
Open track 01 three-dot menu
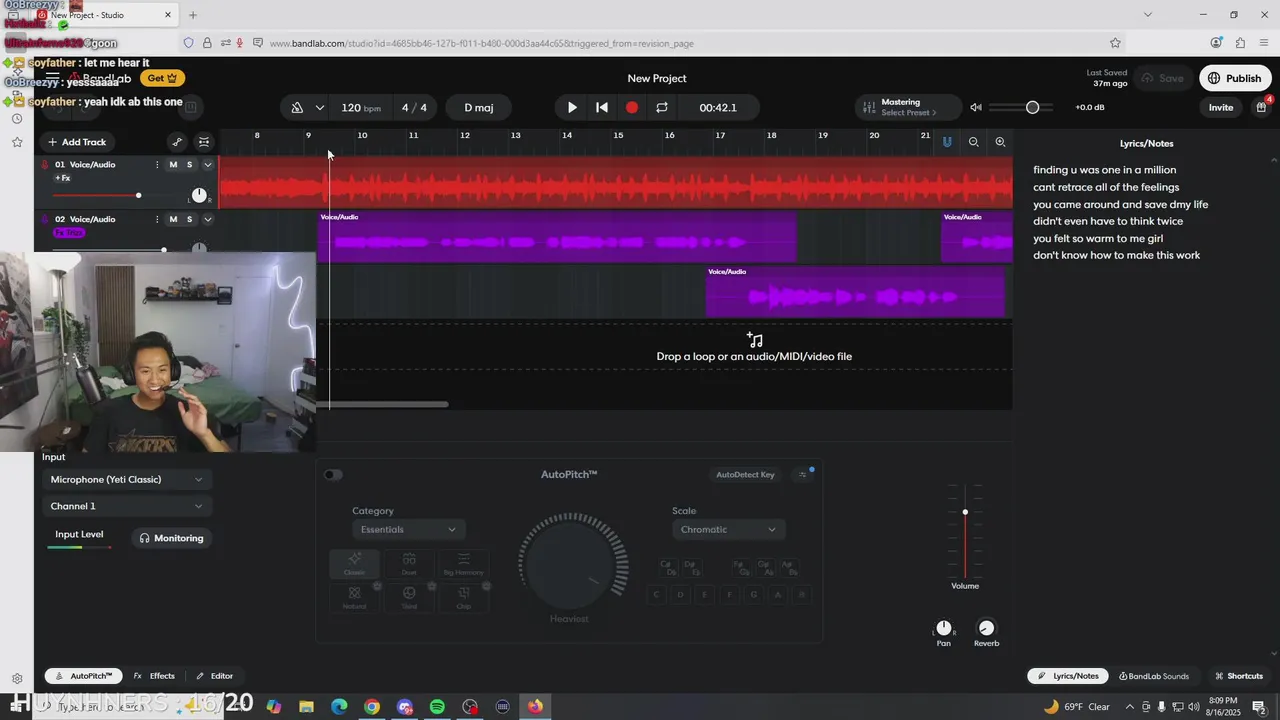[x=157, y=165]
